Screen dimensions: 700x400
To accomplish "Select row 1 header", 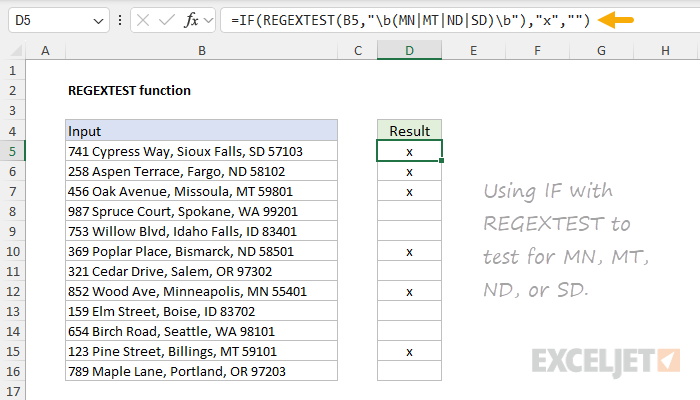I will [x=12, y=71].
